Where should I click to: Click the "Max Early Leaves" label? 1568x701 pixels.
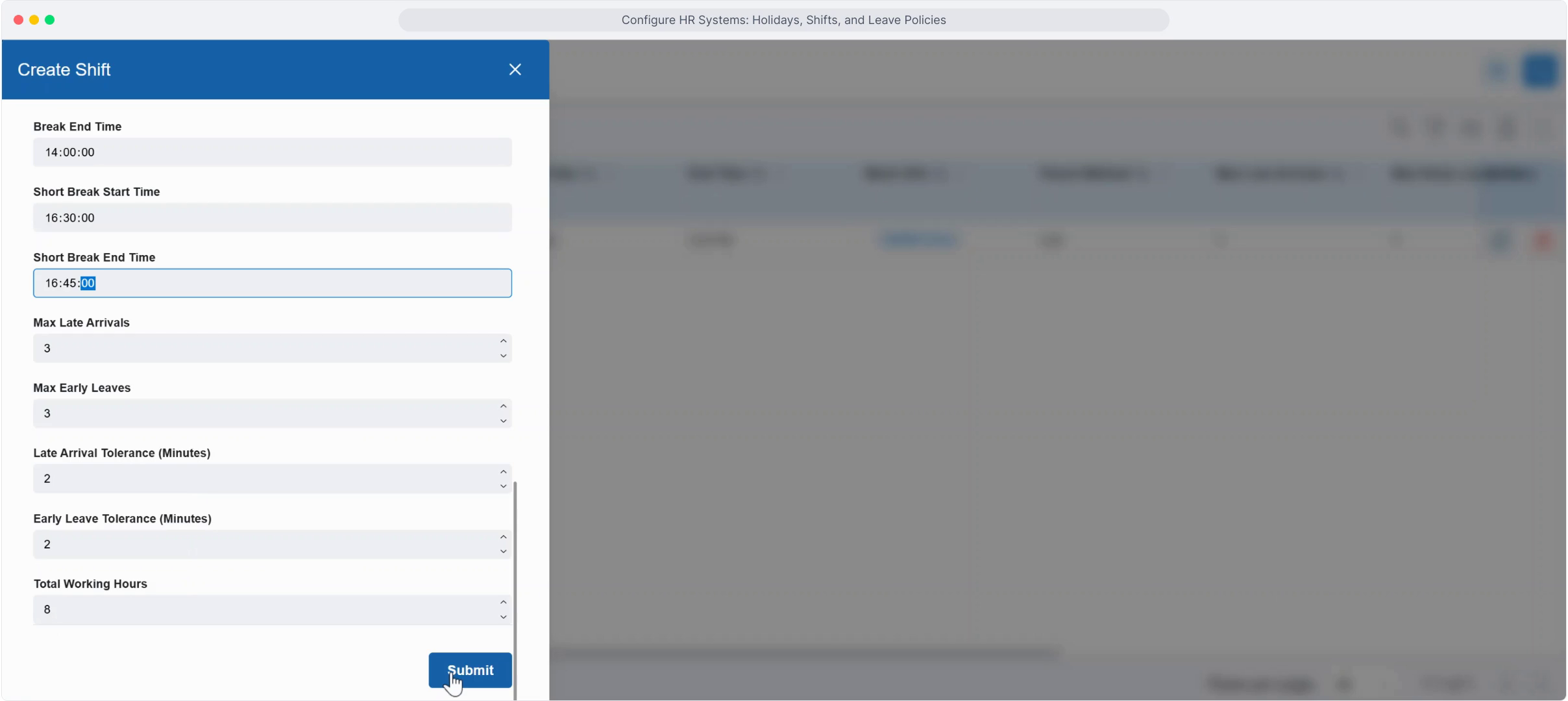pyautogui.click(x=82, y=388)
